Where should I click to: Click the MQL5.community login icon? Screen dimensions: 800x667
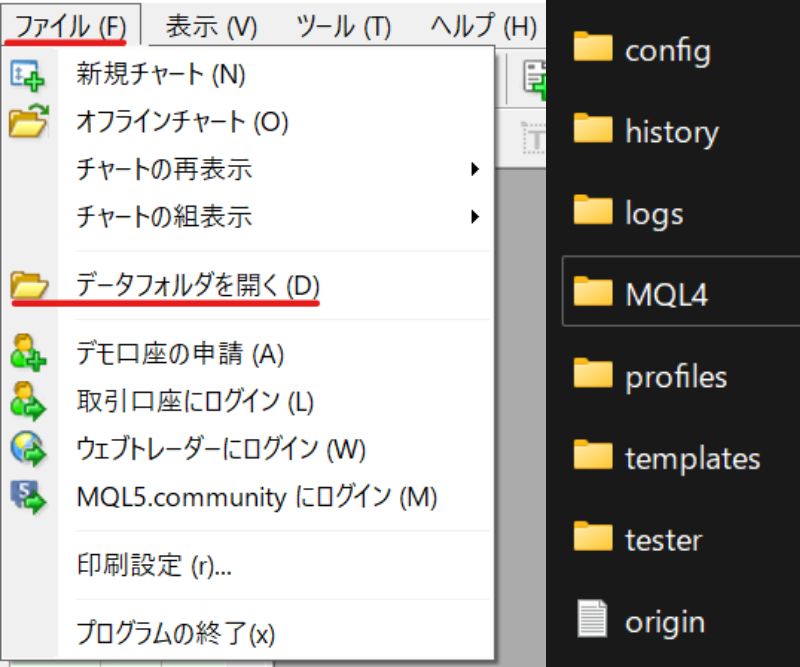[27, 496]
